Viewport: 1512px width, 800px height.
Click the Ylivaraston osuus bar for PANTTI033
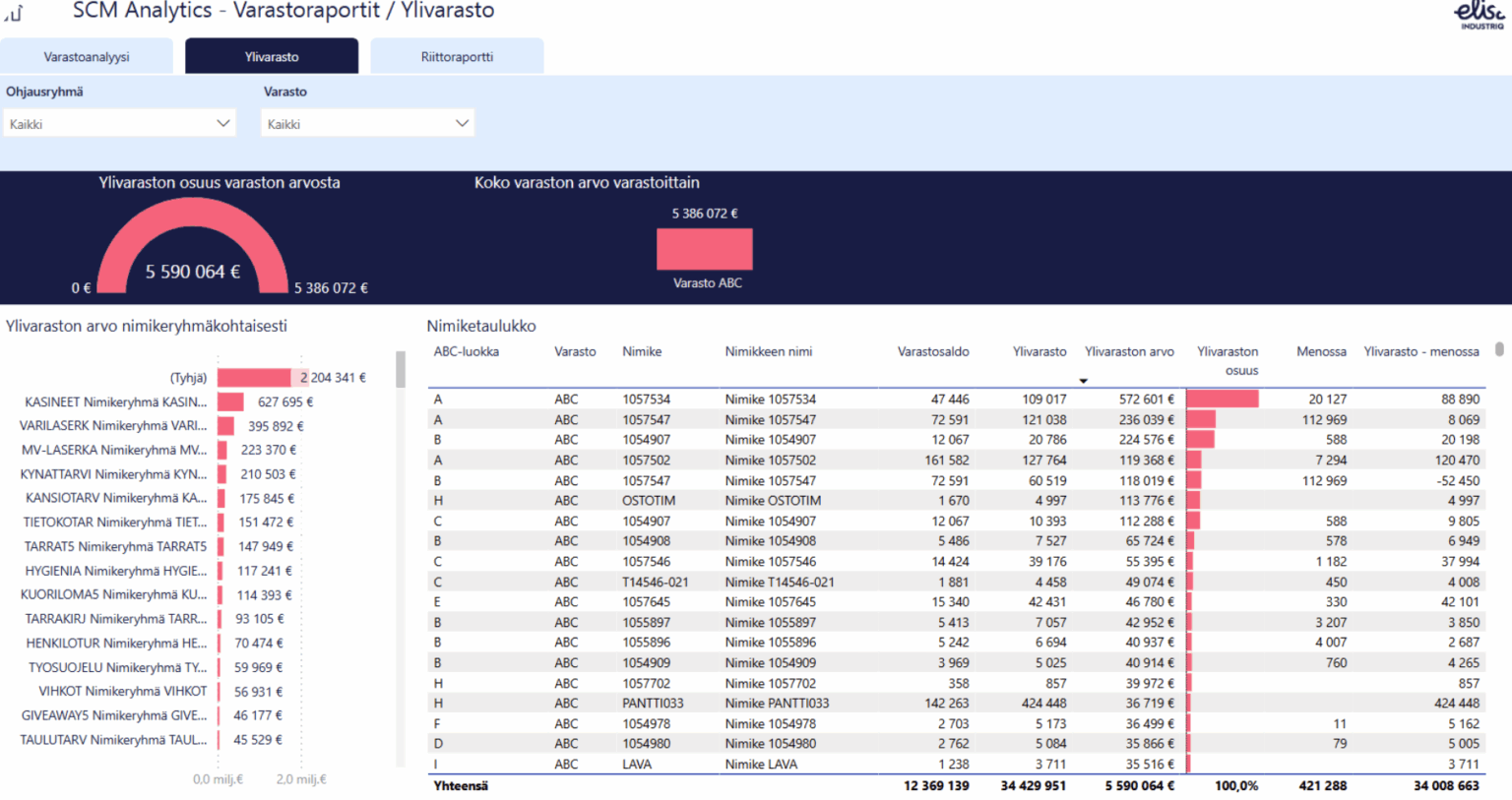tap(1188, 704)
